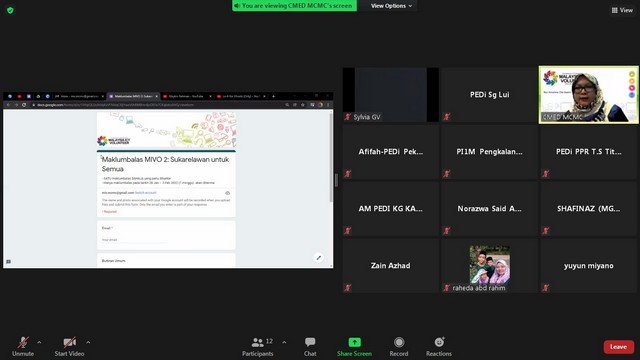Expand the arrow next to Participants
640x360 pixels.
click(284, 342)
